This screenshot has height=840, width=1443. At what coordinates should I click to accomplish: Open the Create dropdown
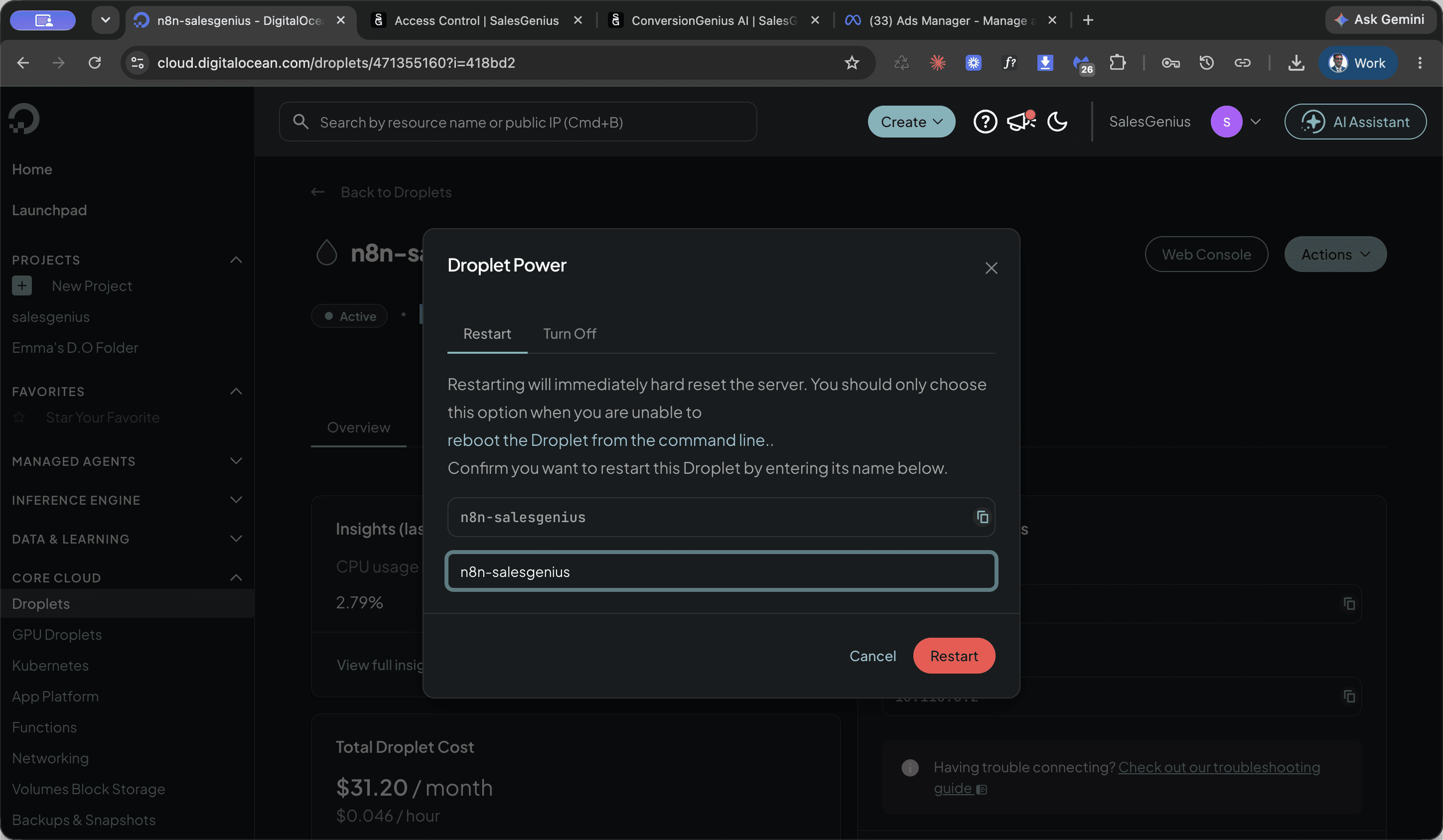coord(911,122)
